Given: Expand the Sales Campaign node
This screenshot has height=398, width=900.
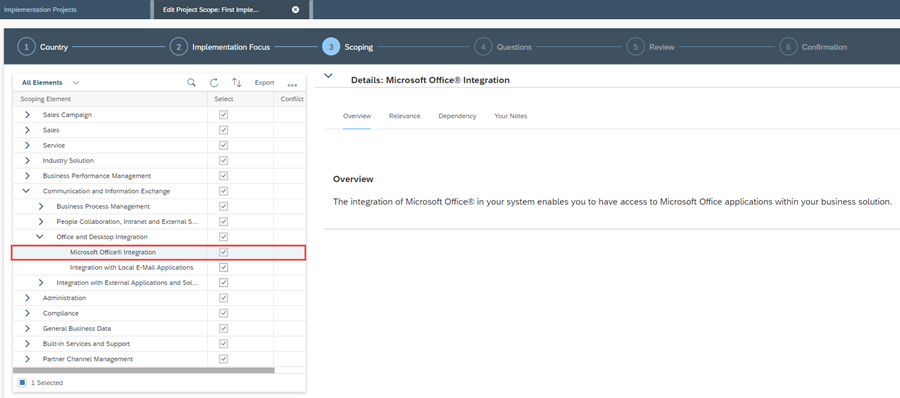Looking at the screenshot, I should tap(27, 115).
